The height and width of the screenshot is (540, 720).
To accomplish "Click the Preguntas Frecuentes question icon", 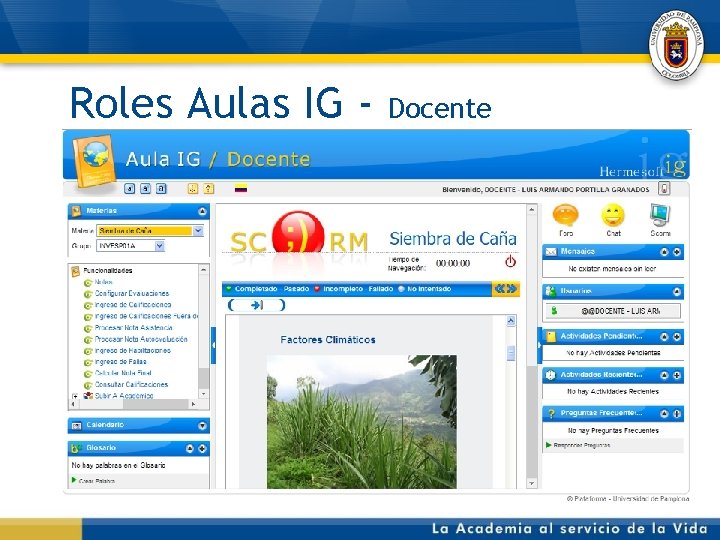I will click(x=551, y=414).
